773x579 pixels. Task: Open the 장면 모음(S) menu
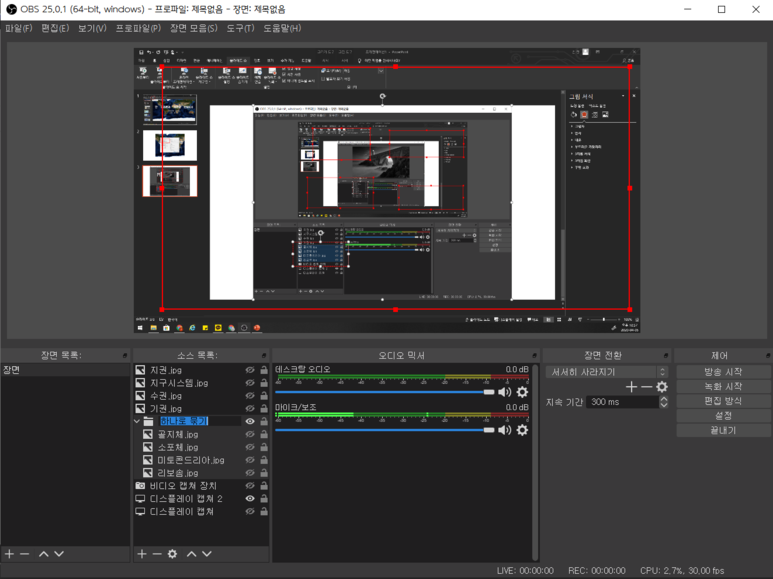tap(194, 28)
